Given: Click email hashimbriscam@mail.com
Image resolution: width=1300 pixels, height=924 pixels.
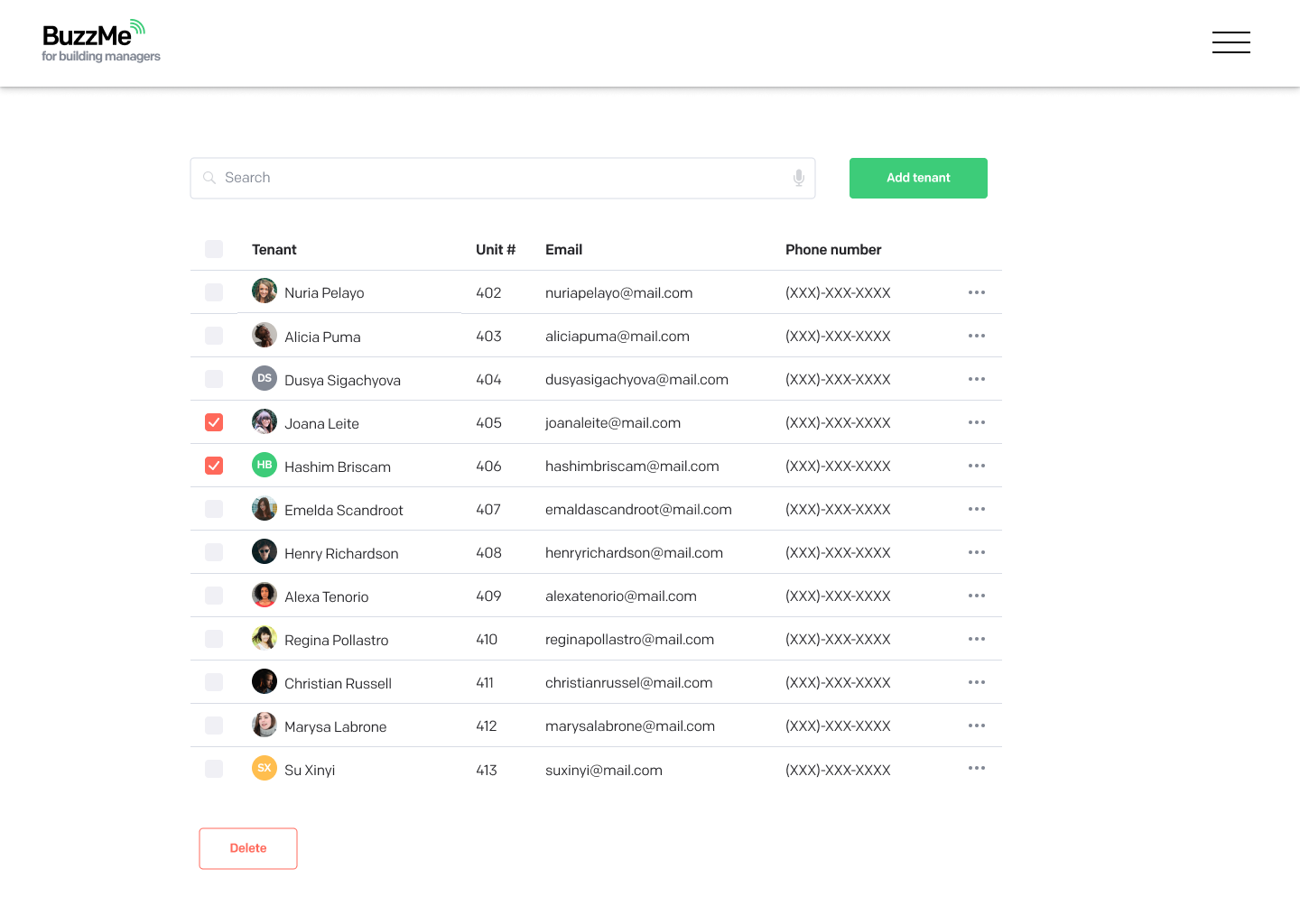Looking at the screenshot, I should pos(632,467).
